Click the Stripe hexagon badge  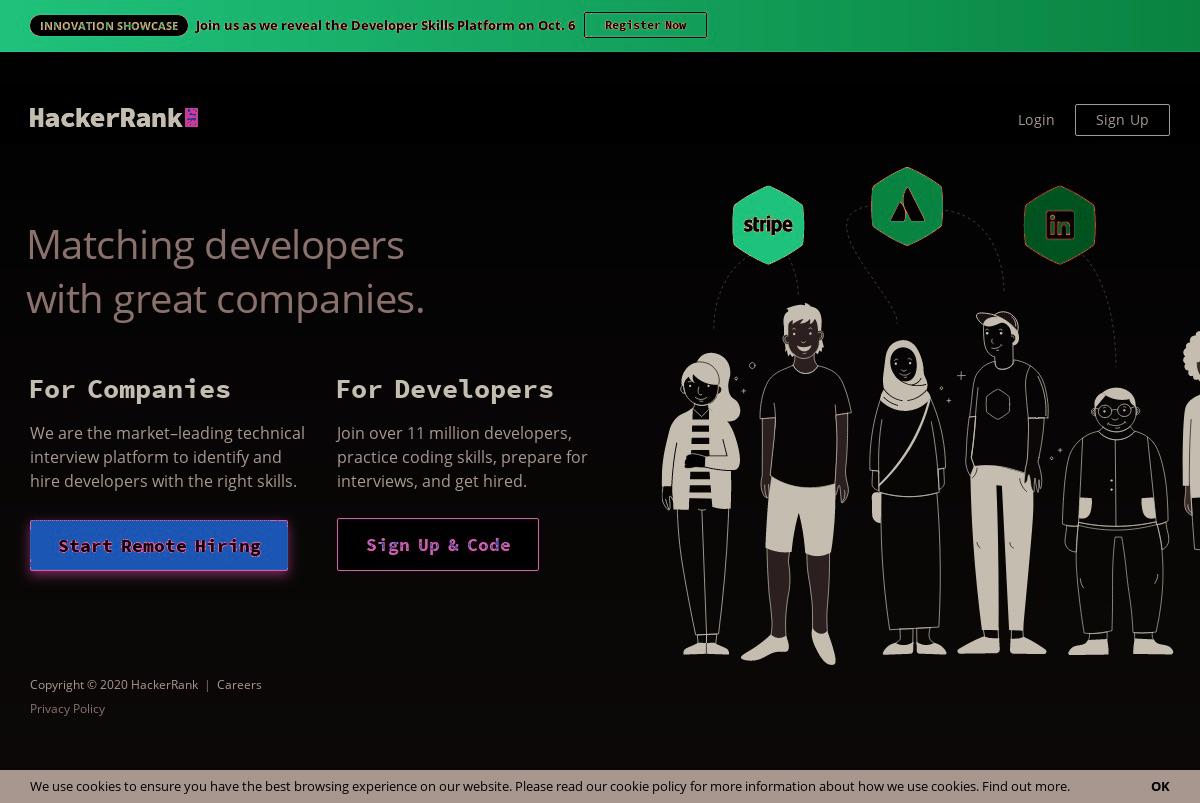768,225
